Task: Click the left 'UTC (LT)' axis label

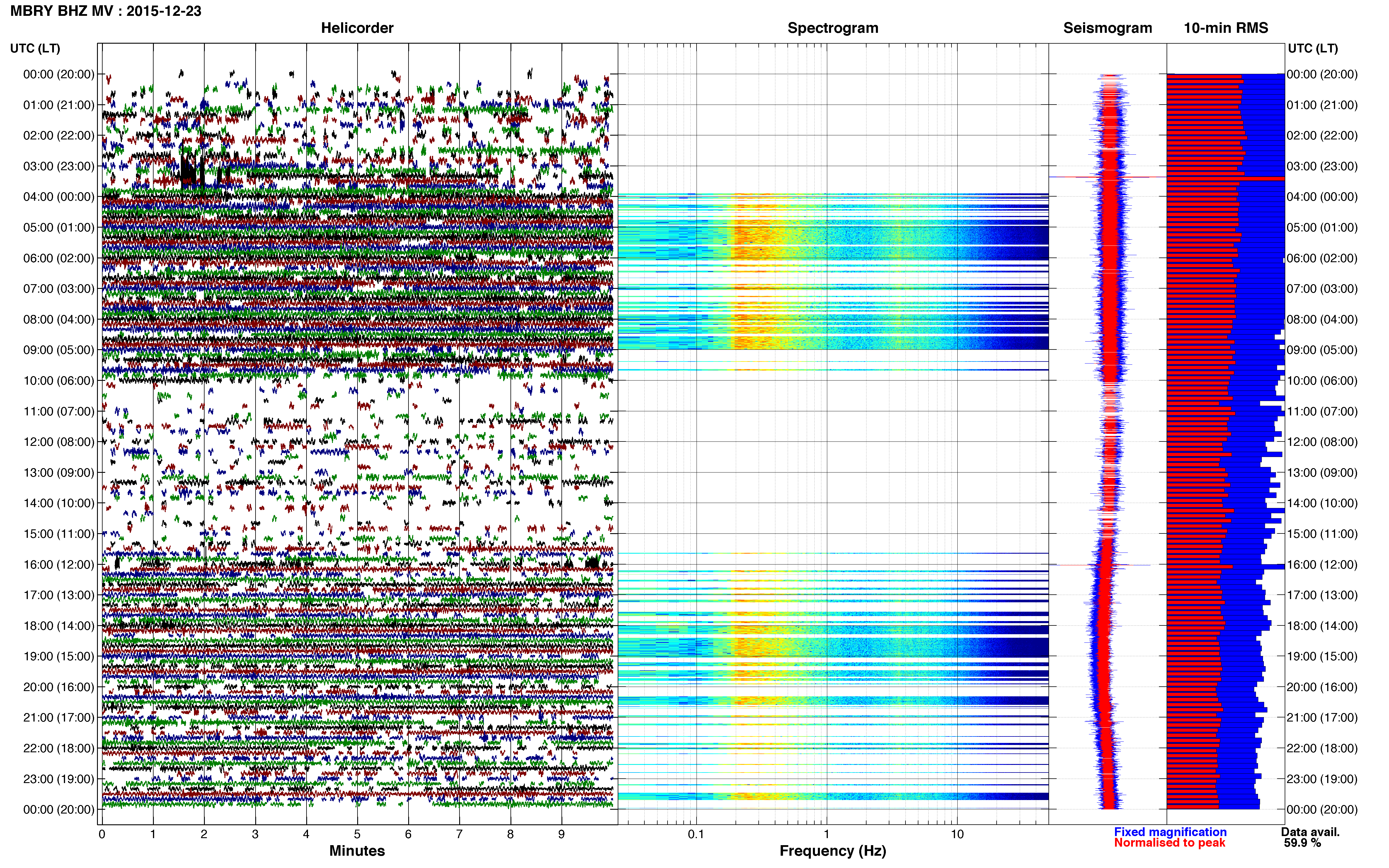Action: 35,48
